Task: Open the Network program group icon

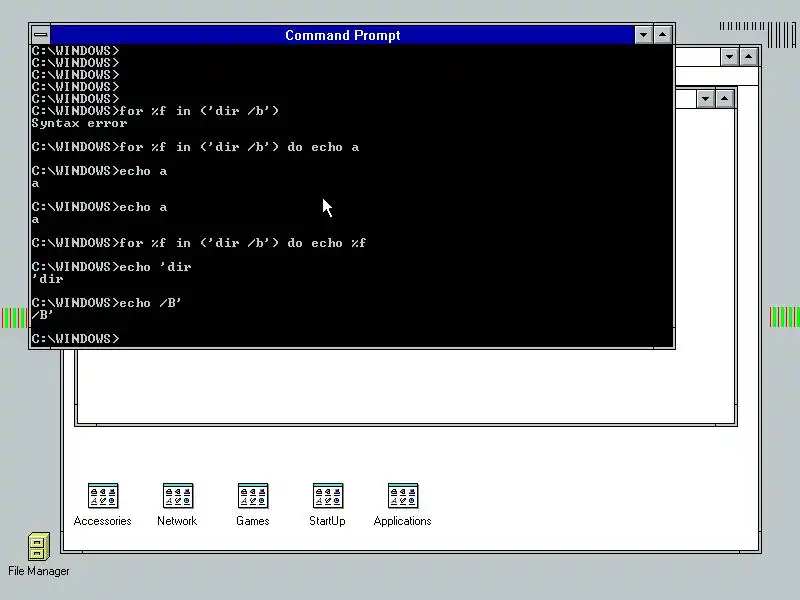Action: click(178, 495)
